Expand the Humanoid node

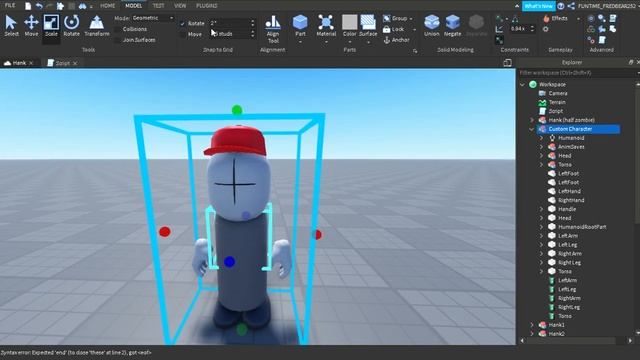tap(541, 138)
